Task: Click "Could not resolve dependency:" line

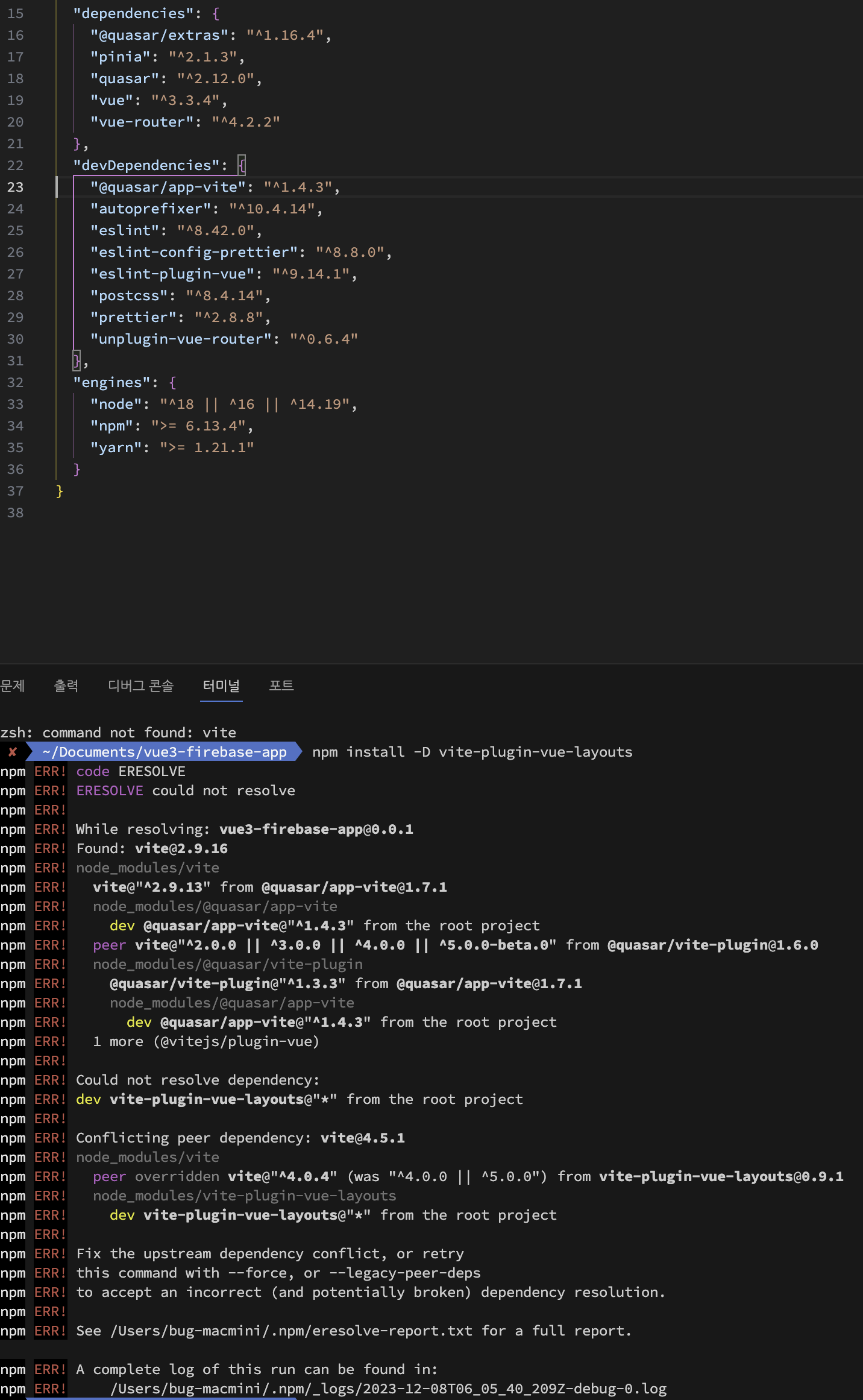Action: click(x=198, y=1080)
